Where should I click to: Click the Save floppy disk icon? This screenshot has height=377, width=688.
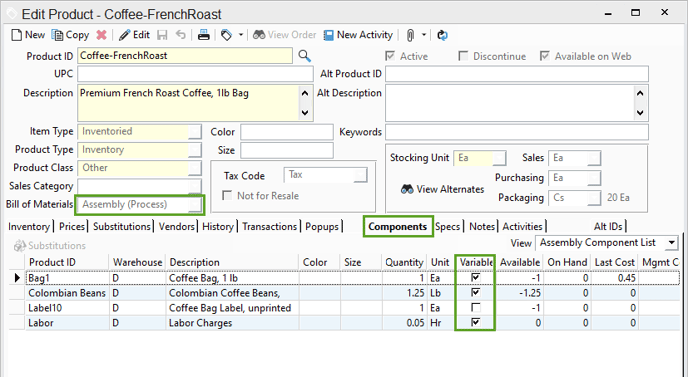coord(162,35)
